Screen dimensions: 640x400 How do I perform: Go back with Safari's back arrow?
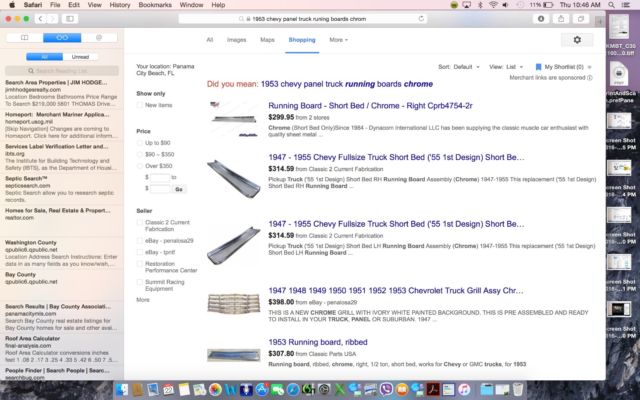coord(40,19)
